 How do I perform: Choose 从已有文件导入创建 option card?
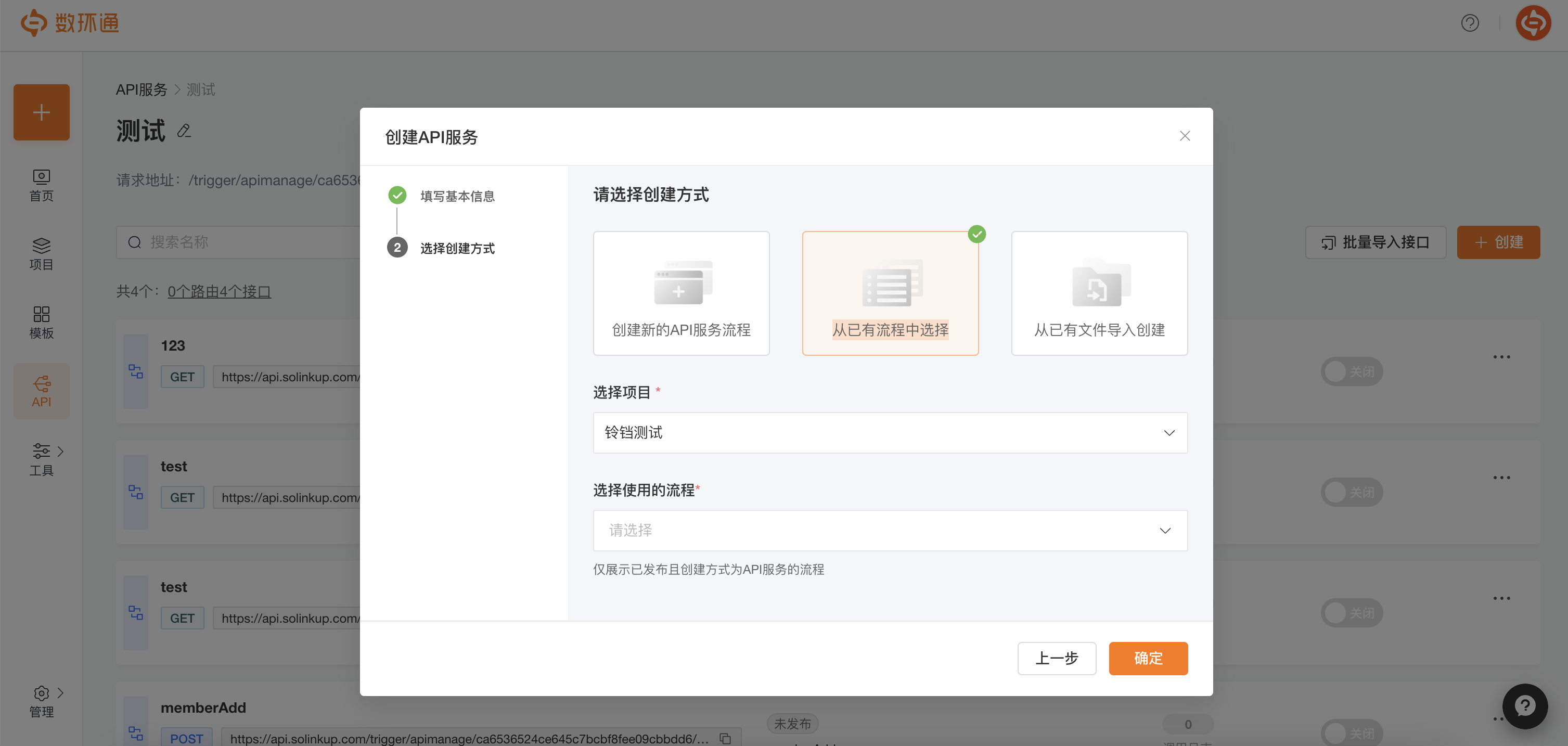click(1099, 293)
